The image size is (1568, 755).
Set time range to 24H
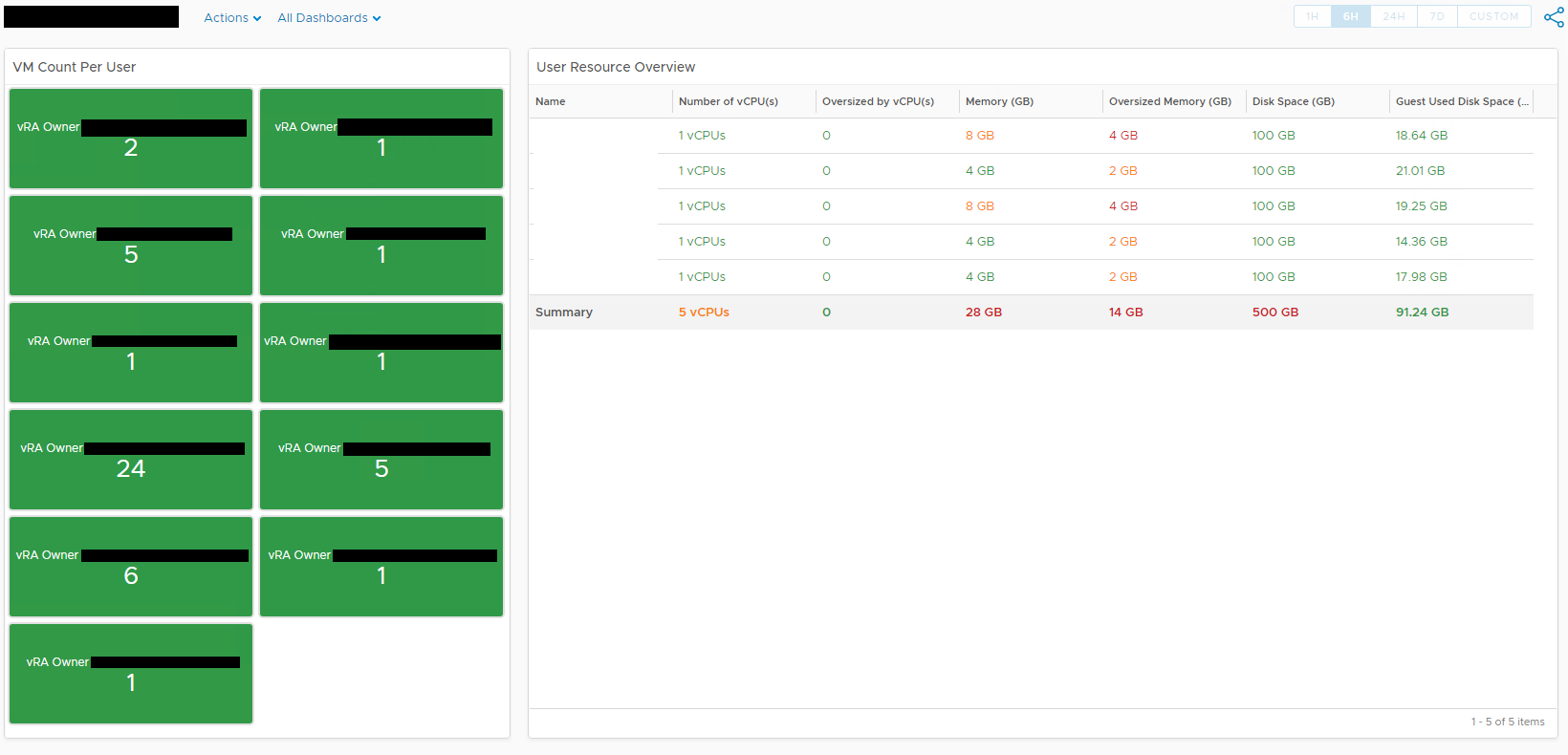tap(1393, 17)
